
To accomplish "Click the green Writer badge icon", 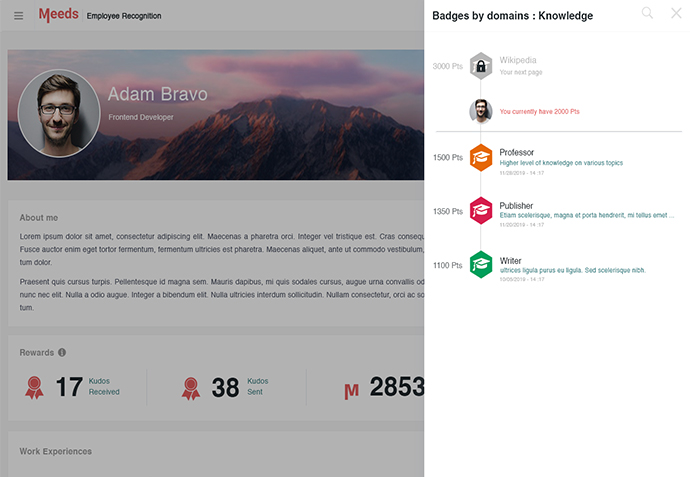I will coord(481,264).
